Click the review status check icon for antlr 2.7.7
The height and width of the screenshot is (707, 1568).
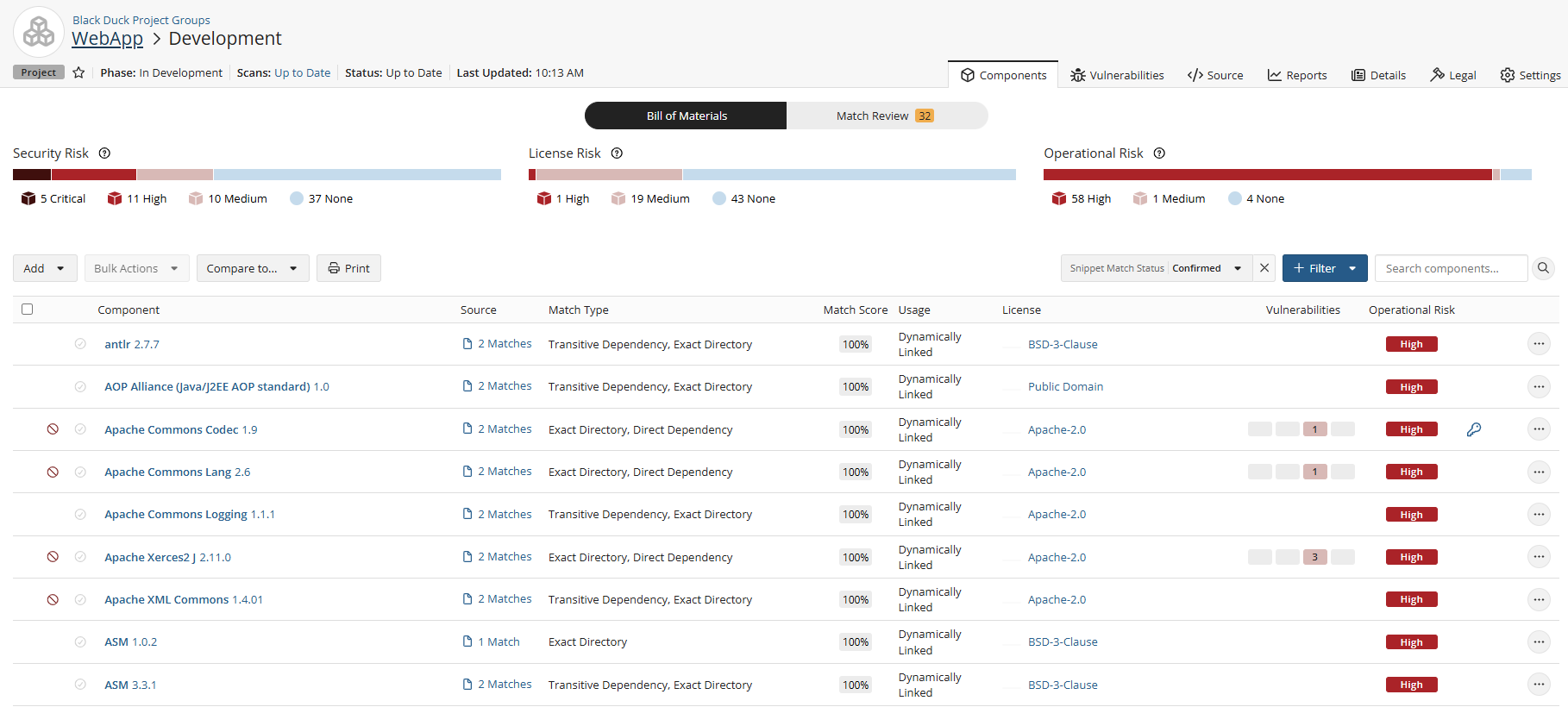pos(80,344)
